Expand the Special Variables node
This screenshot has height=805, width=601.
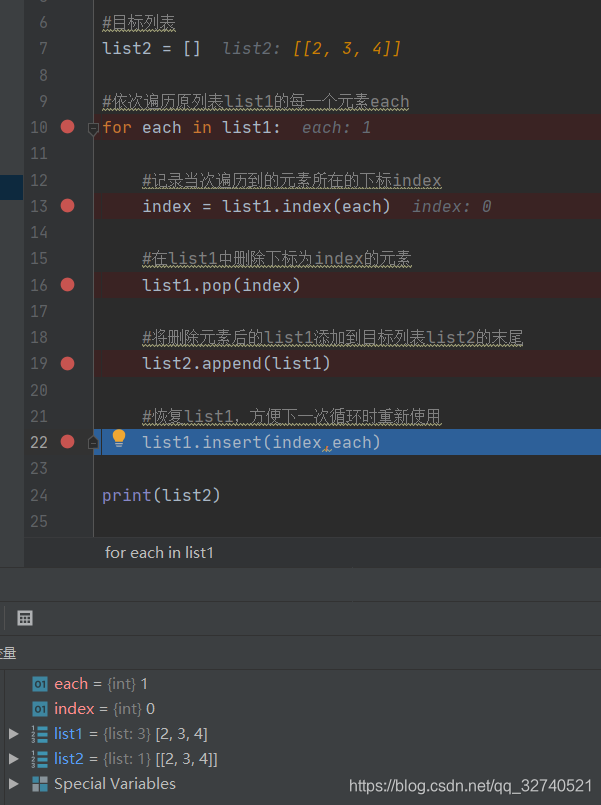pos(14,784)
